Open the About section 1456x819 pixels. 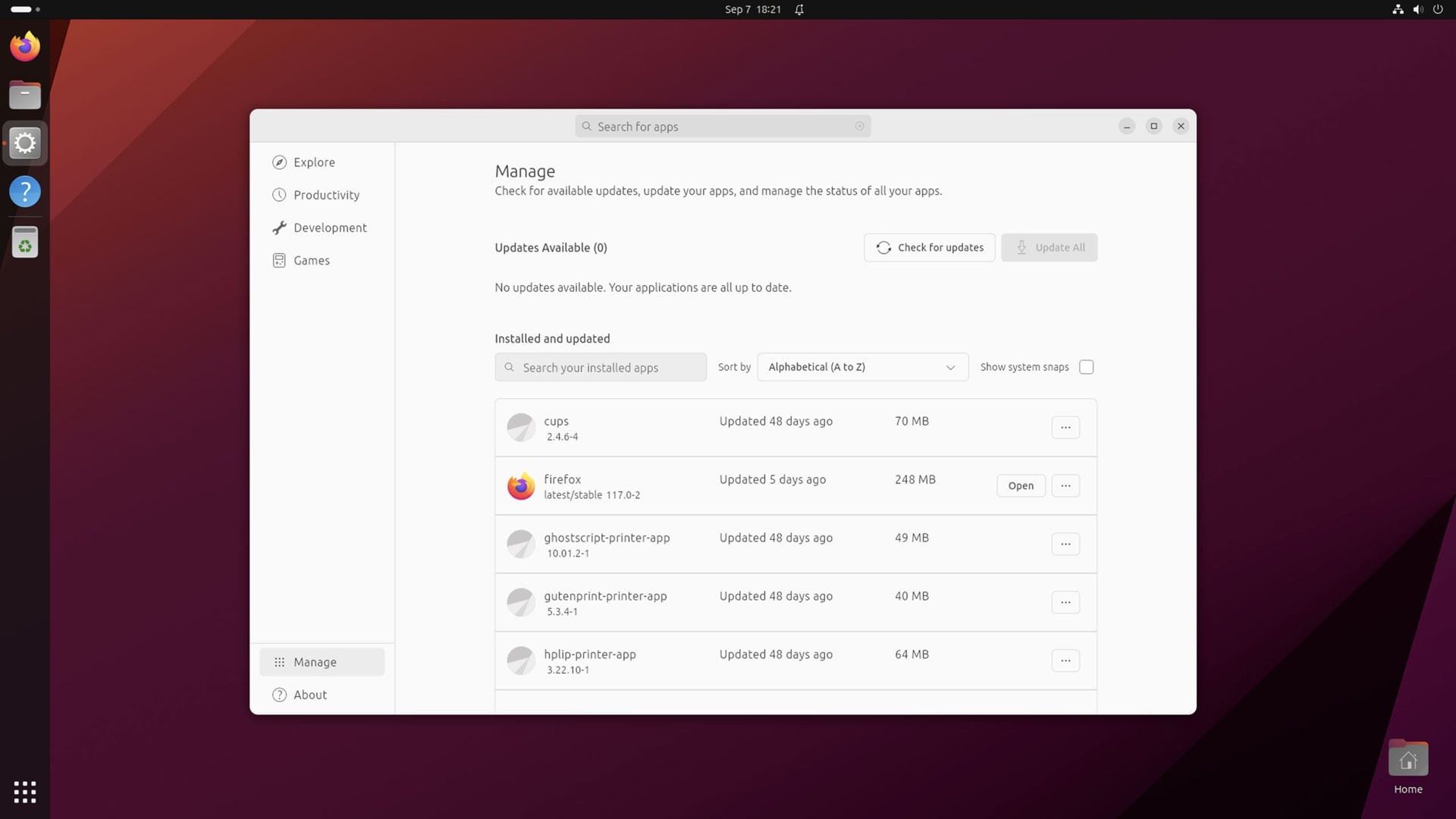click(310, 694)
